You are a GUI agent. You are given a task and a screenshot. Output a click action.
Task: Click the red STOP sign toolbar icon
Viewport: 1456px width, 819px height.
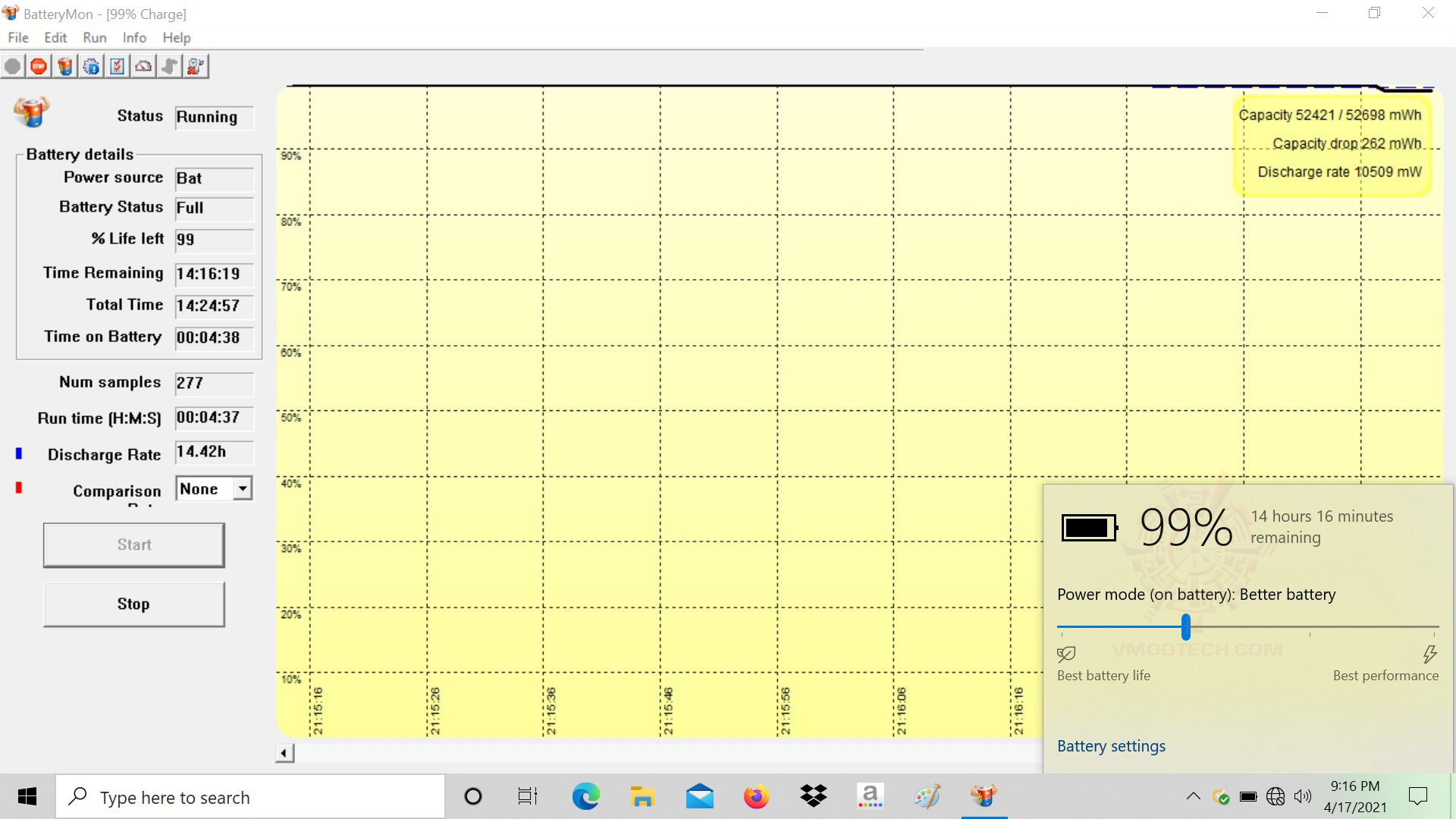[x=39, y=67]
